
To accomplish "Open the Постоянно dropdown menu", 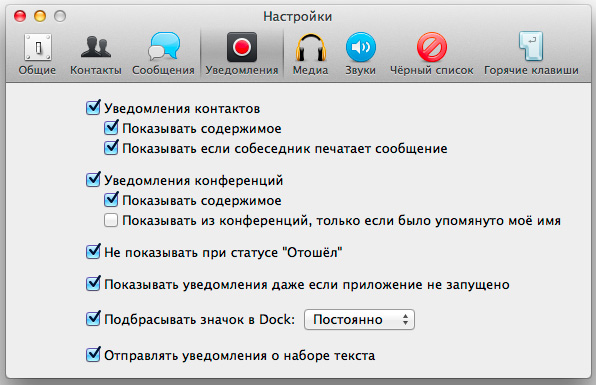I will coord(359,319).
